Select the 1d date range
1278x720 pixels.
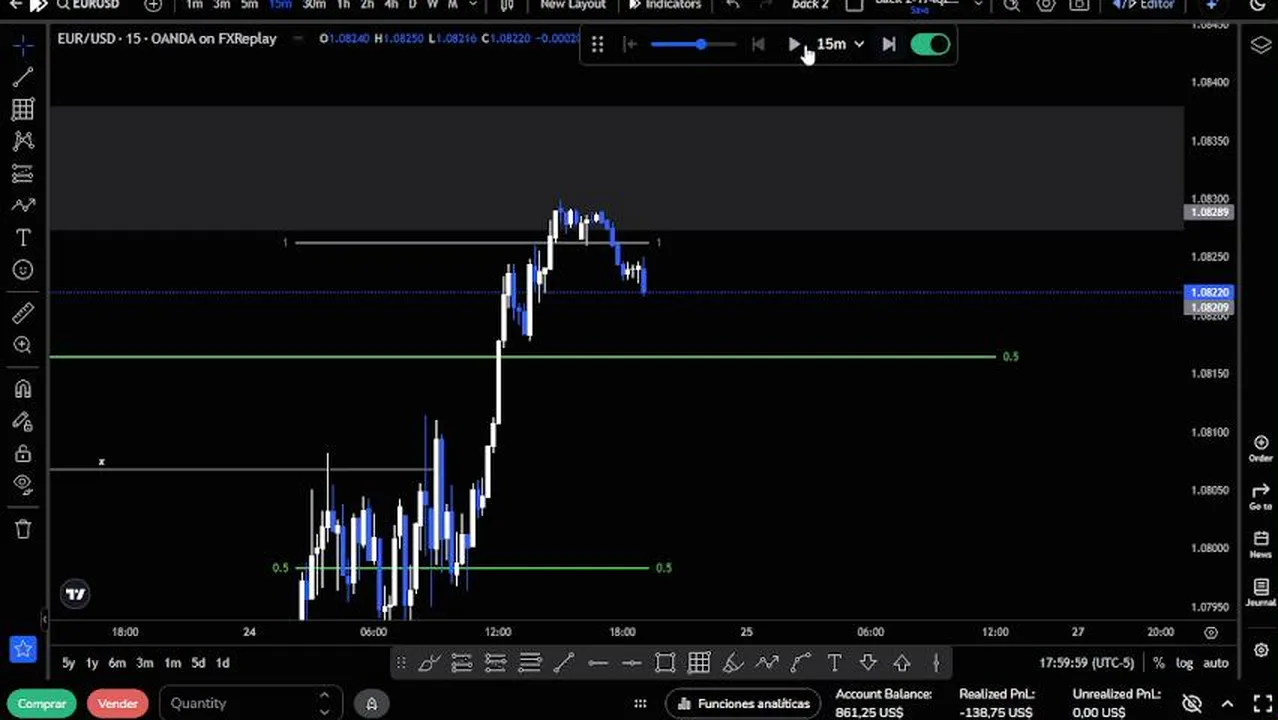coord(223,663)
